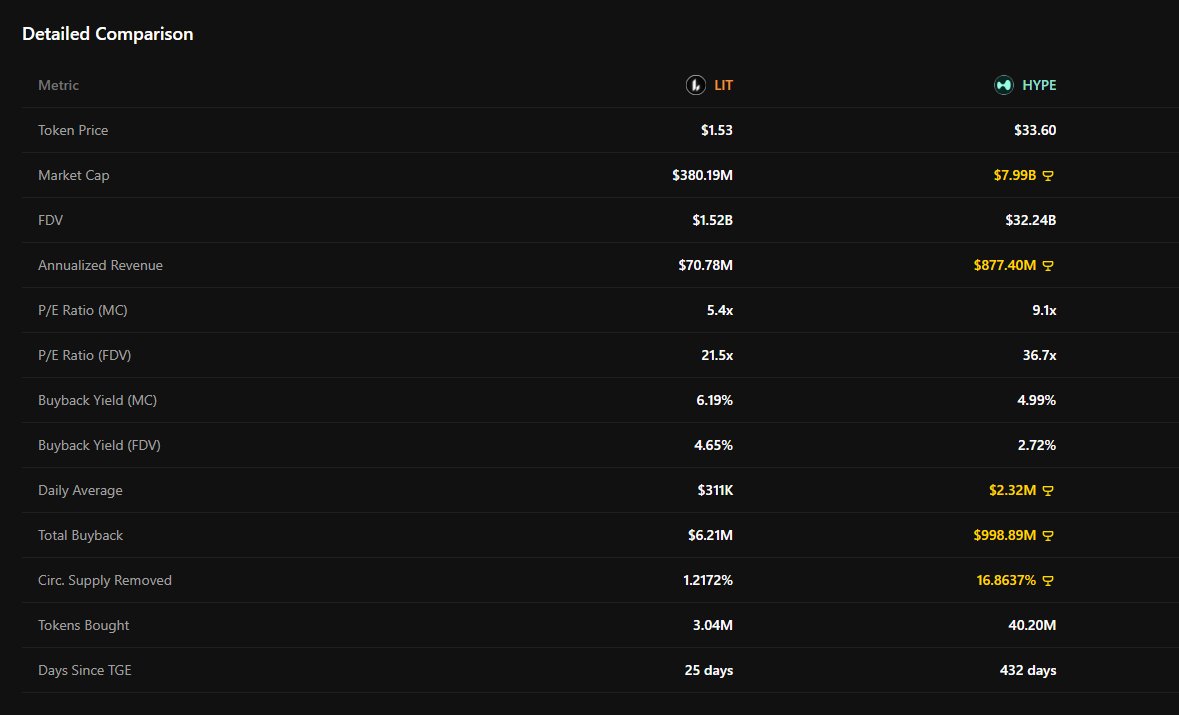Click the P/E Ratio (FDV) row label
1179x715 pixels.
click(x=87, y=355)
